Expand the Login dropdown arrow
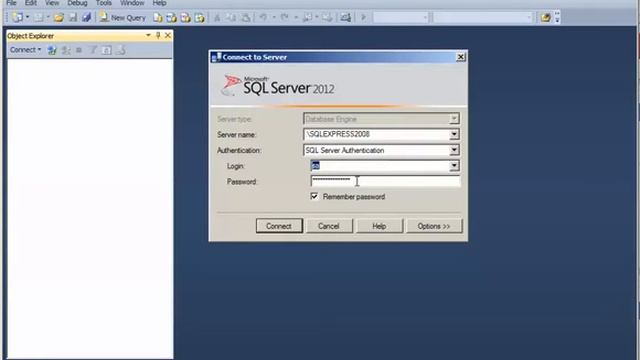640x360 pixels. 454,166
